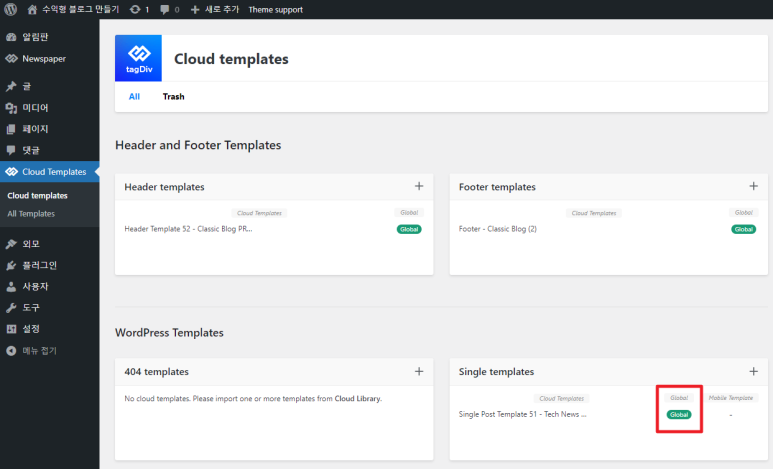Image resolution: width=773 pixels, height=469 pixels.
Task: Click the 댓글 comment icon in sidebar
Action: (x=11, y=150)
